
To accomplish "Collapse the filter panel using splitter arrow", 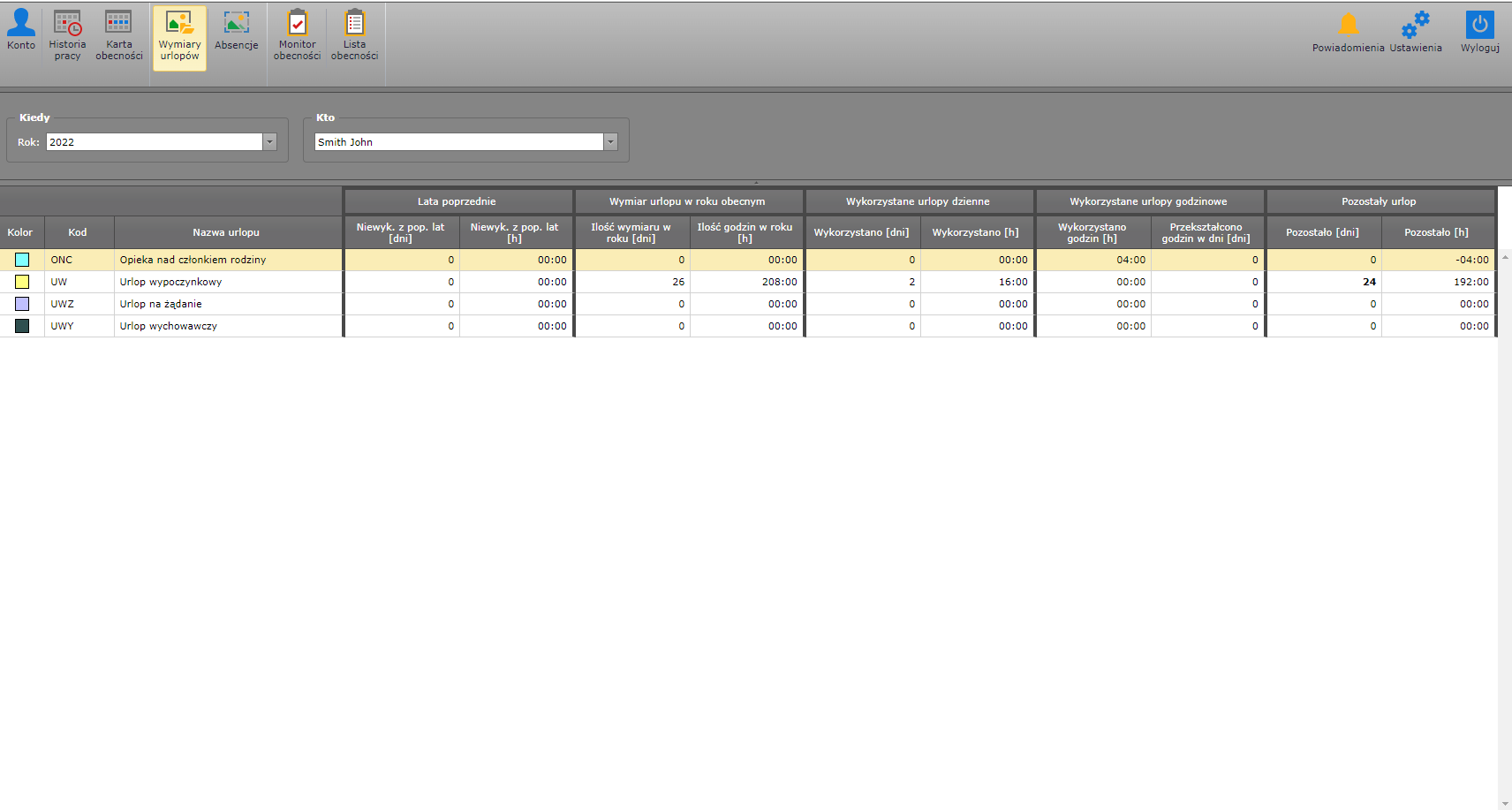I will click(756, 182).
